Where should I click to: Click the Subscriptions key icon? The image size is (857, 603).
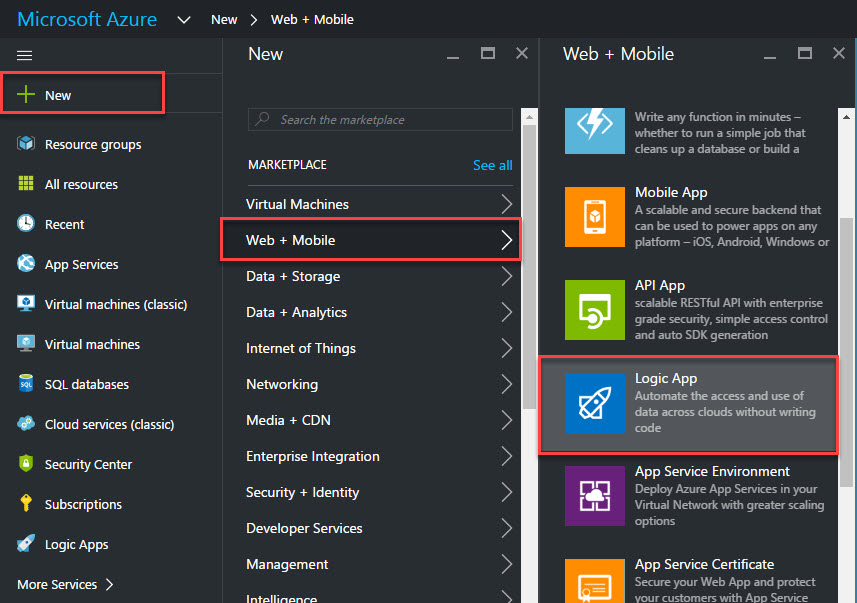coord(26,503)
